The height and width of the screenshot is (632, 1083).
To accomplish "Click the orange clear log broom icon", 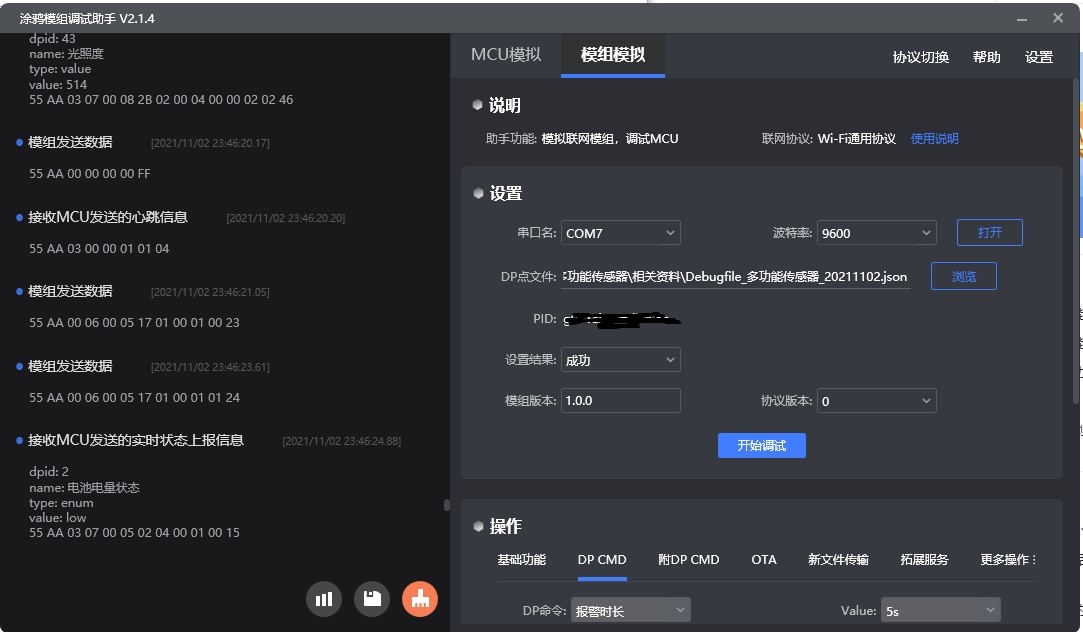I will point(420,599).
